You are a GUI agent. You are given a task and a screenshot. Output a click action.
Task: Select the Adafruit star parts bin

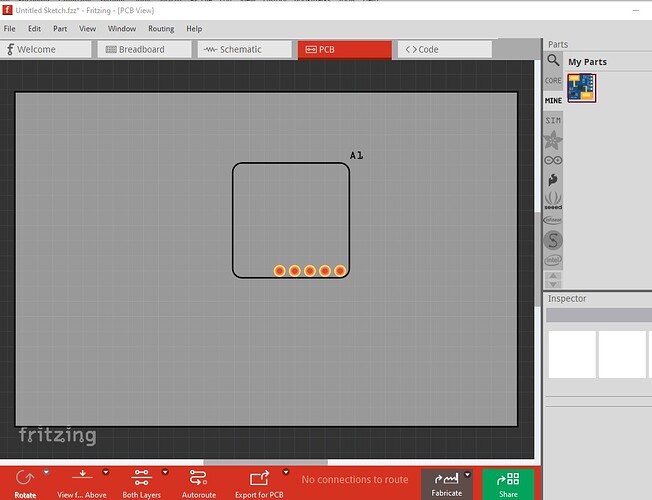pos(553,139)
